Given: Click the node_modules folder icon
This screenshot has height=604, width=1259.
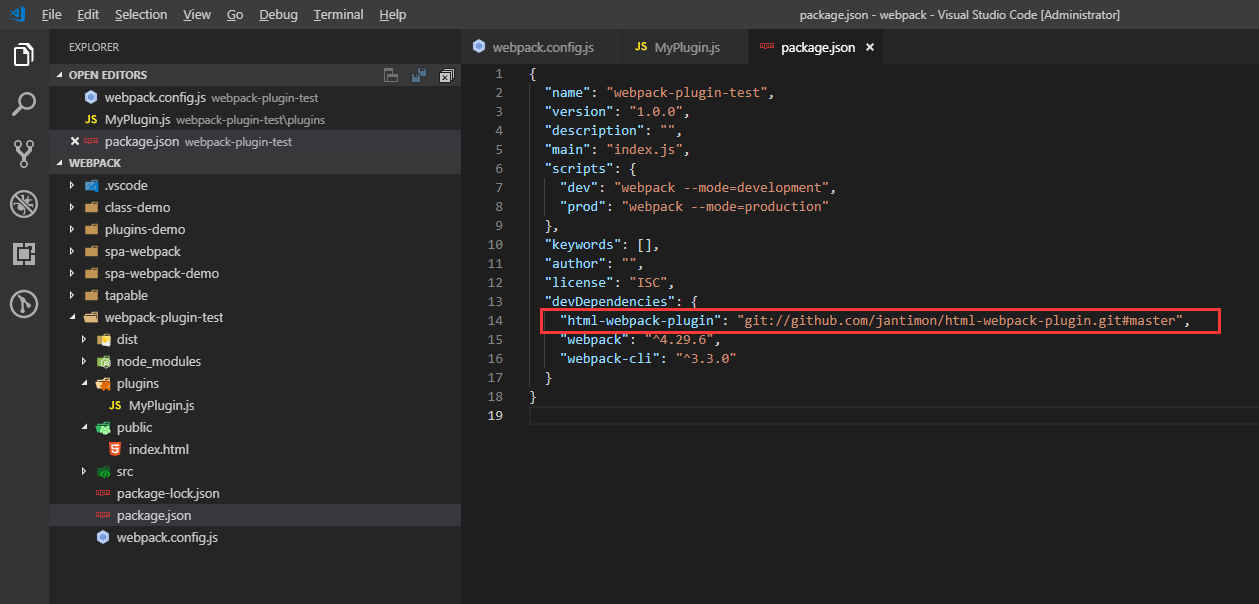Looking at the screenshot, I should pyautogui.click(x=103, y=362).
